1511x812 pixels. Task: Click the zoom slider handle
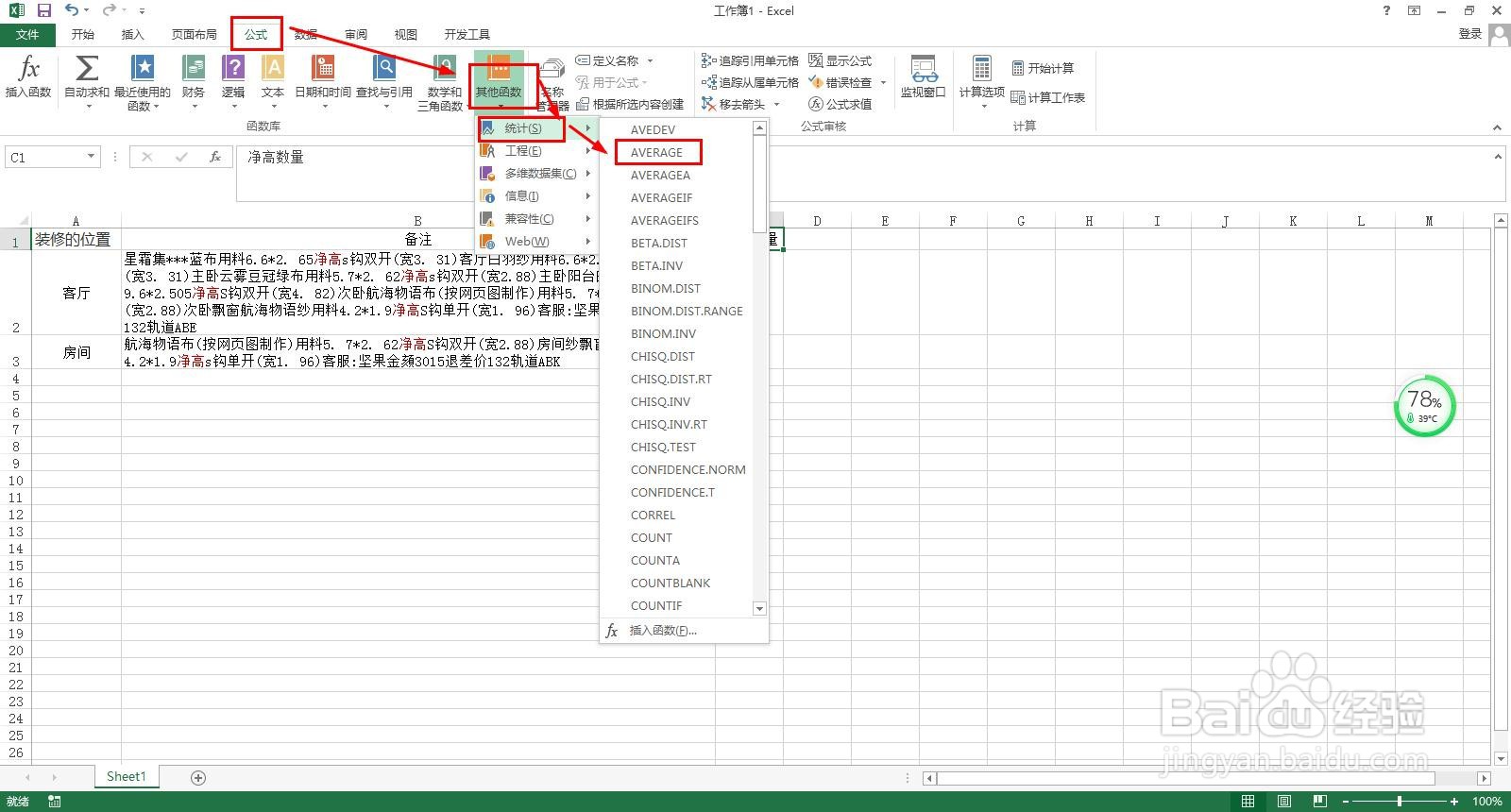pos(1399,802)
